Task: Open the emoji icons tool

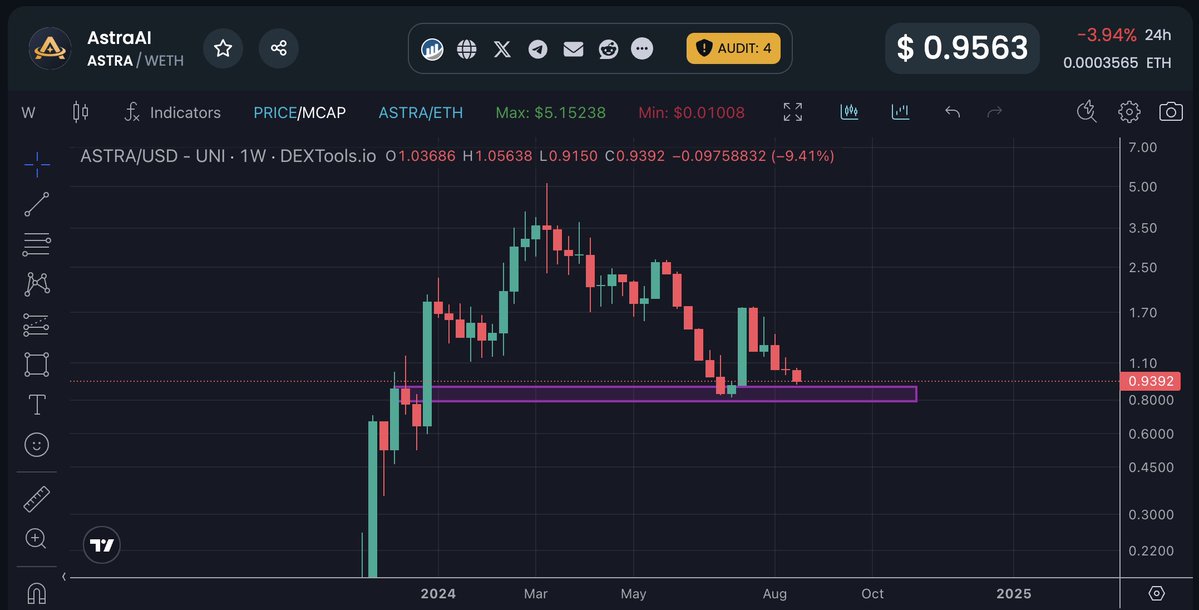Action: pyautogui.click(x=37, y=445)
